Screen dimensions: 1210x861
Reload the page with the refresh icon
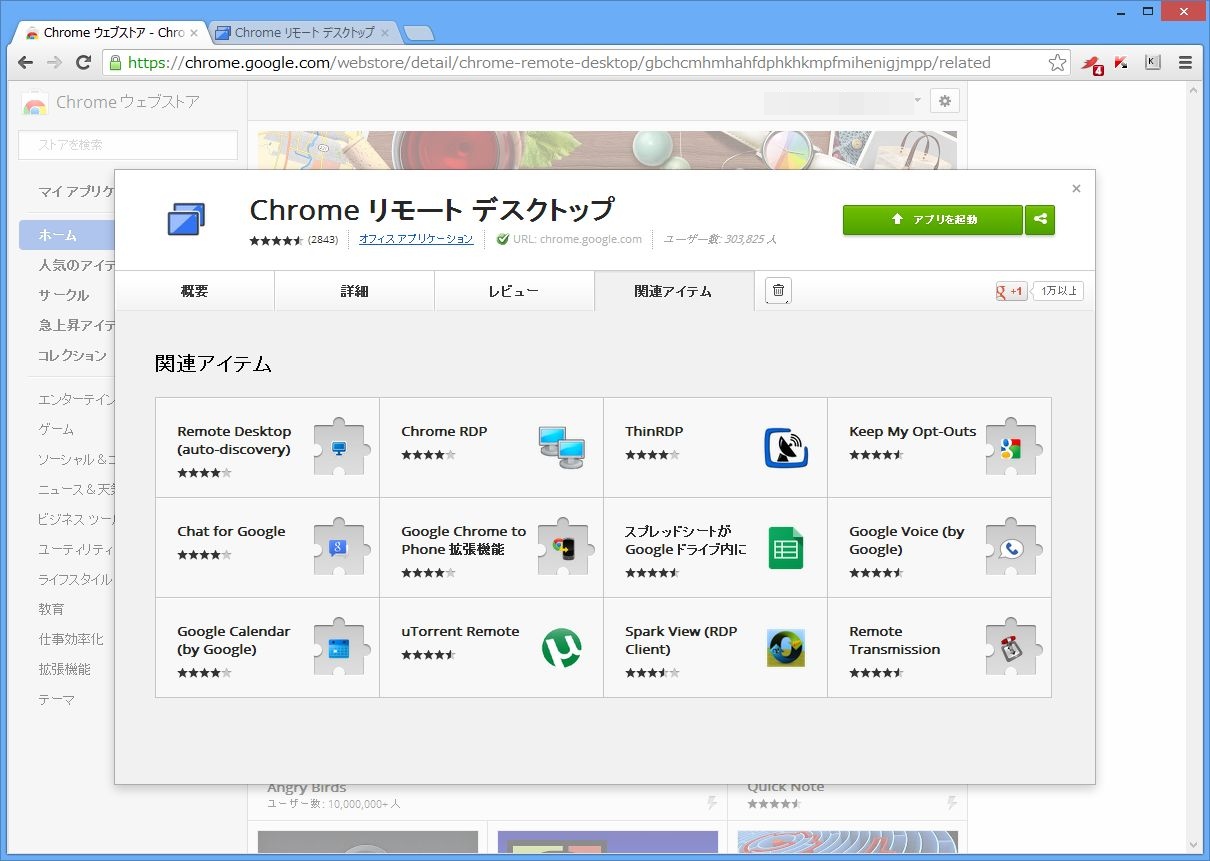[x=84, y=63]
